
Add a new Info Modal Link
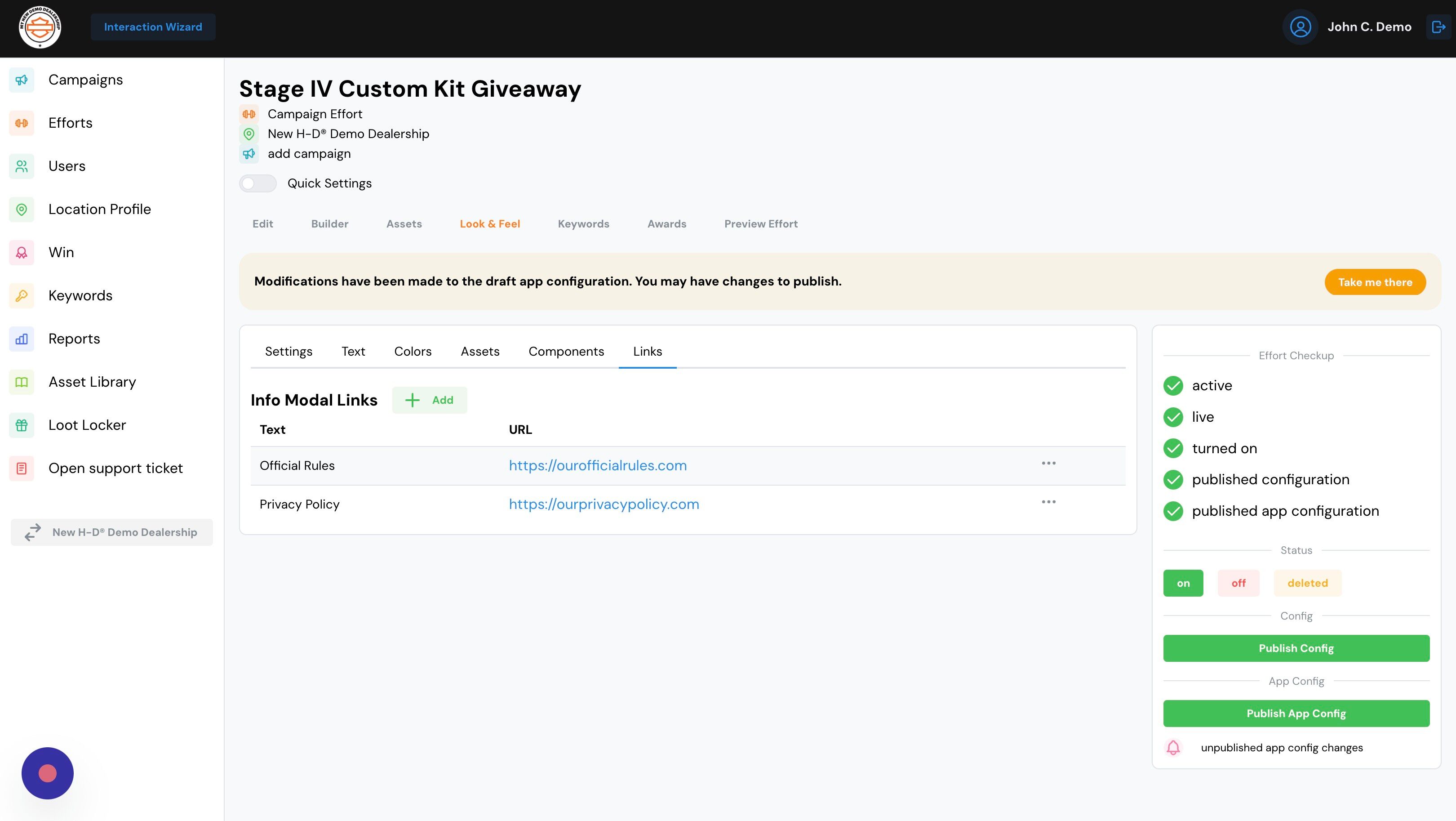430,400
